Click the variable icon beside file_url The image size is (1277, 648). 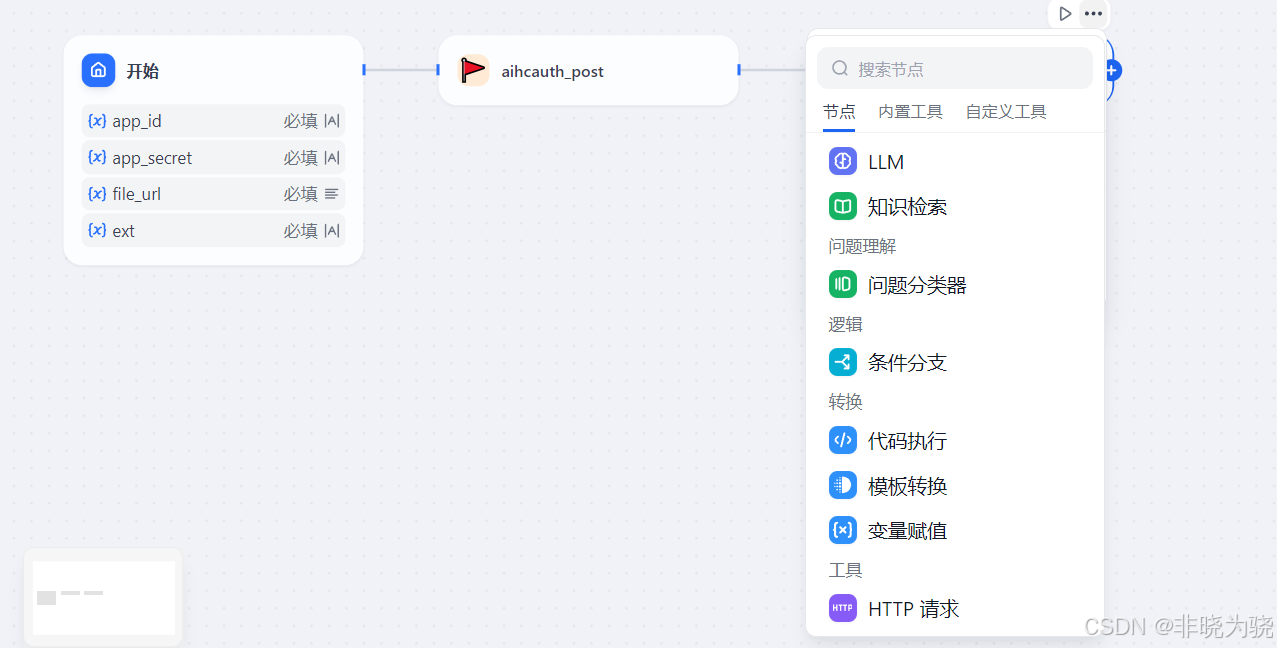pos(97,194)
